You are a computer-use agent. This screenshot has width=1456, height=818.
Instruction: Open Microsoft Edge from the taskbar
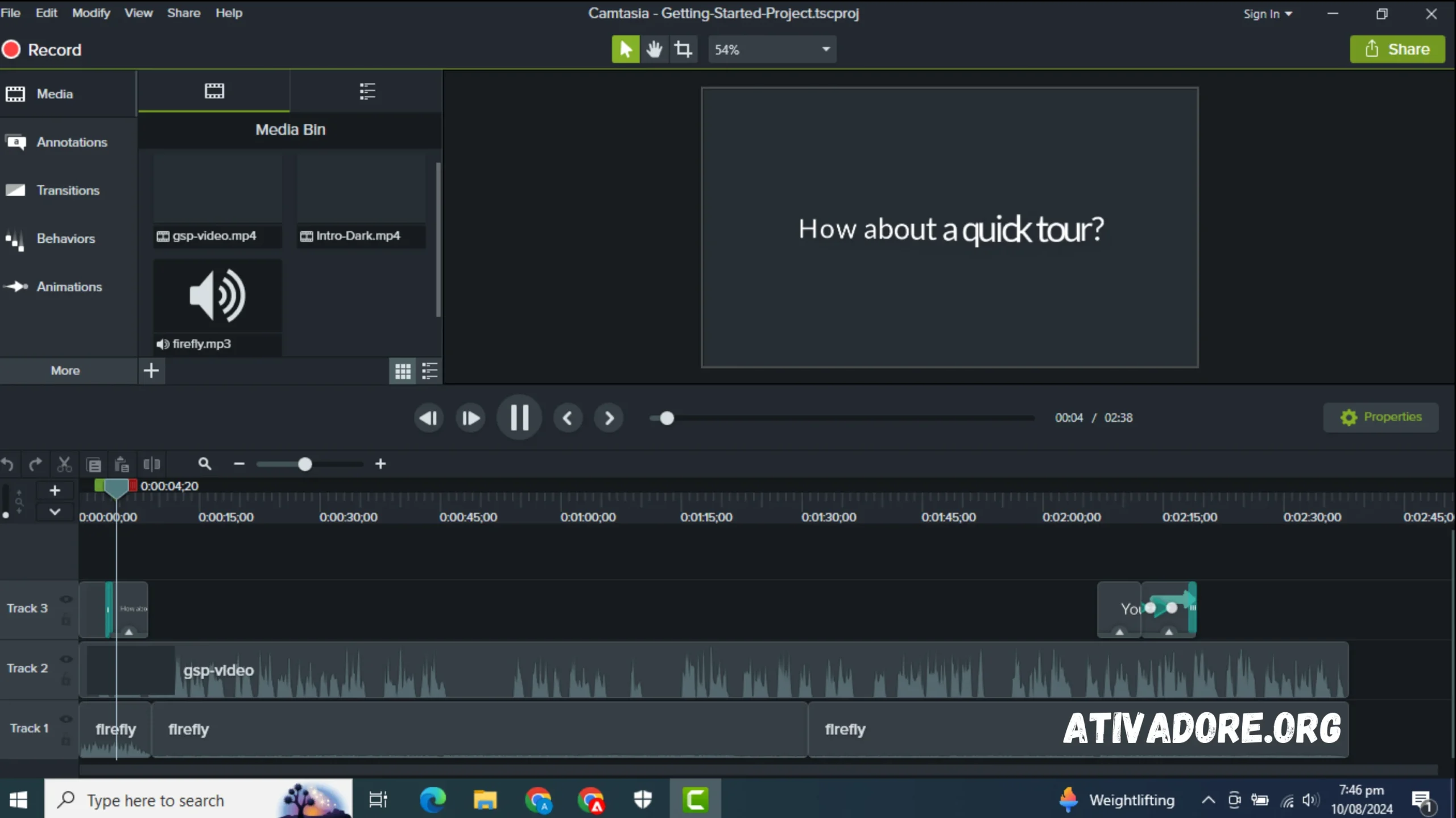point(432,800)
